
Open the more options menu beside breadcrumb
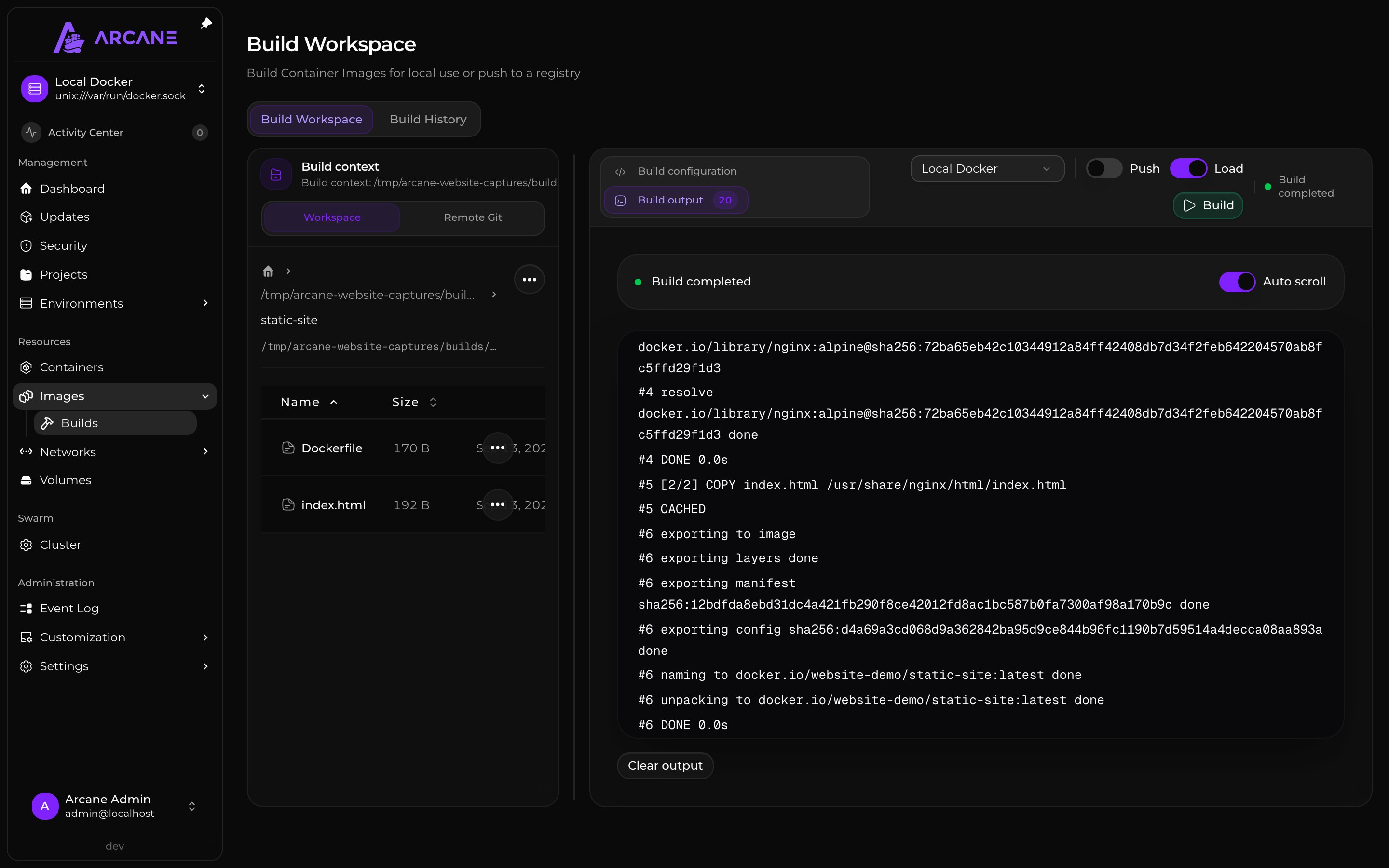pos(529,280)
